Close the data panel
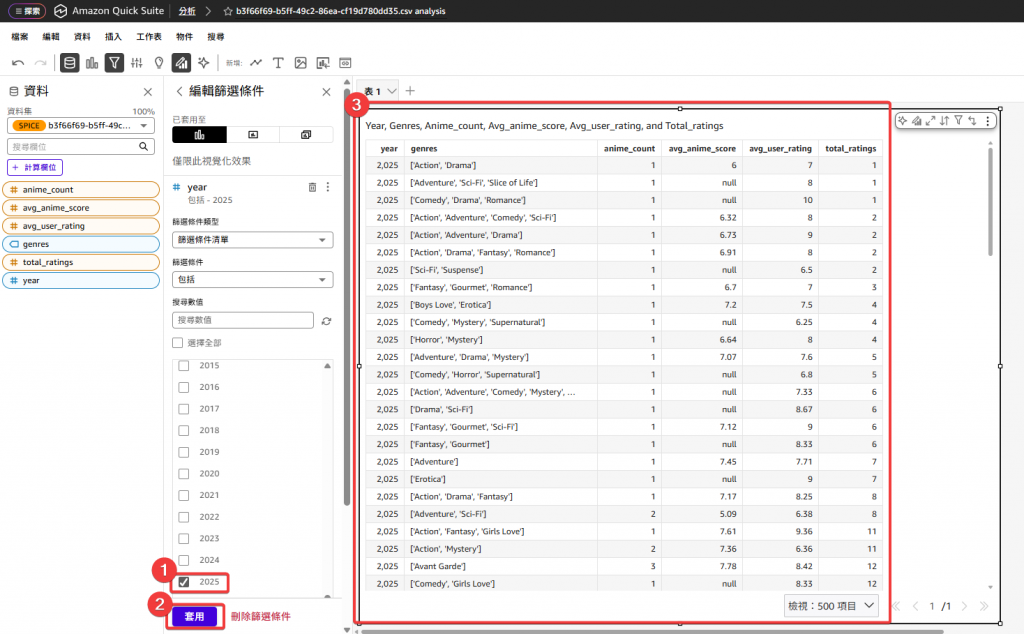Image resolution: width=1024 pixels, height=634 pixels. [148, 92]
